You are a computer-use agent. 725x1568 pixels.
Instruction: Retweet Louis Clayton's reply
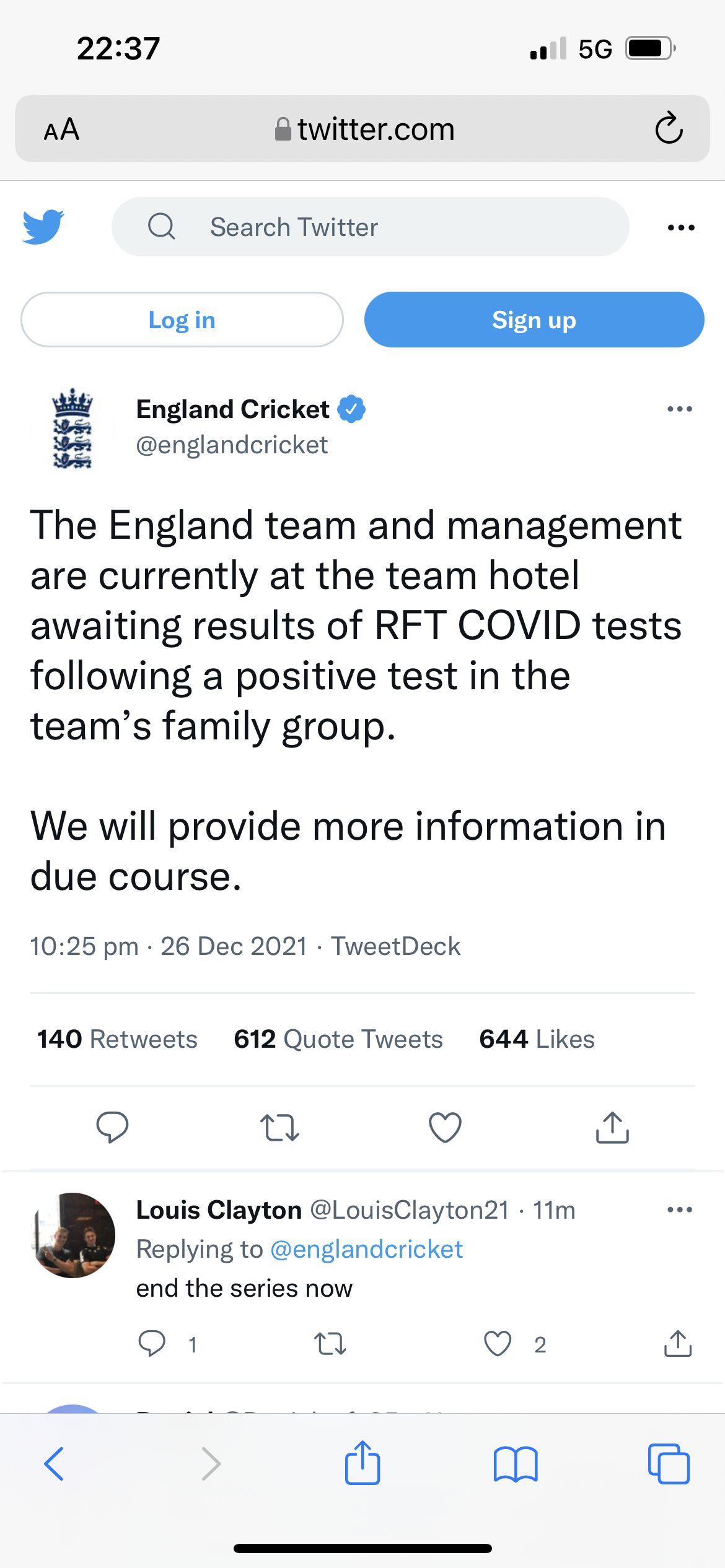coord(330,1344)
